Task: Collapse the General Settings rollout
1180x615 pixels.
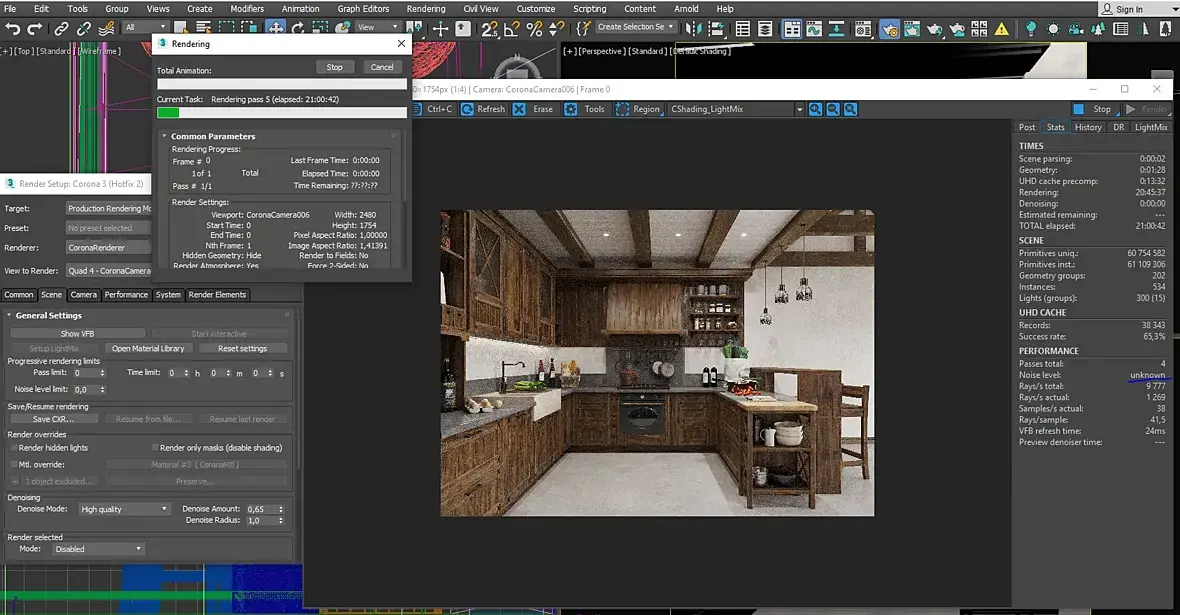Action: 48,316
